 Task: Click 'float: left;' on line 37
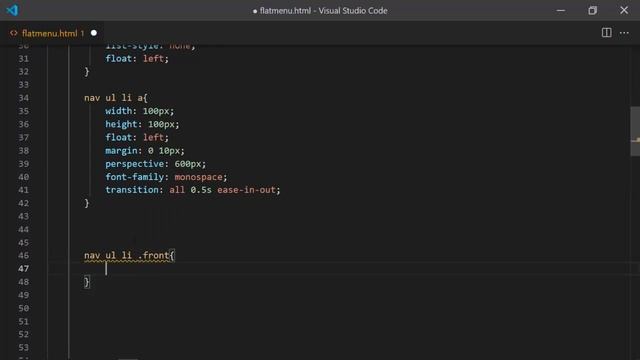point(137,137)
